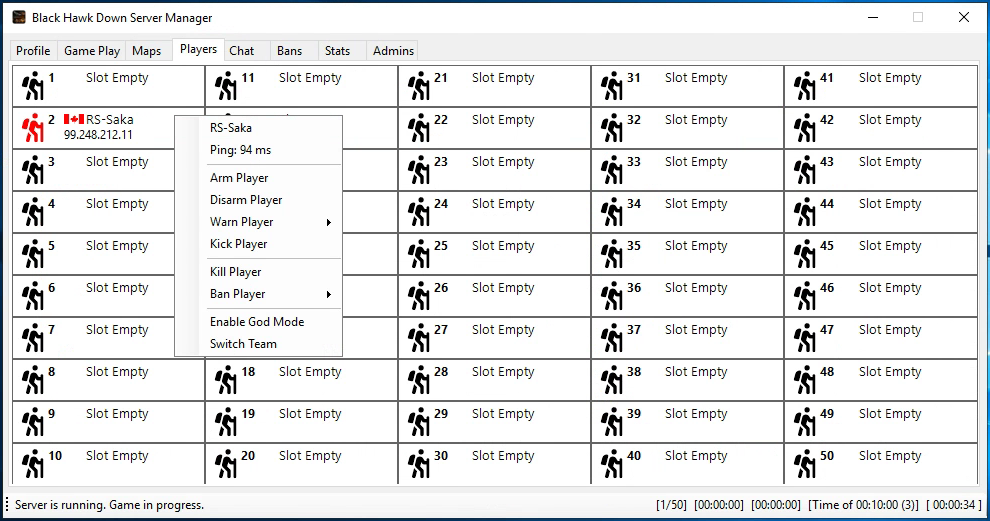Click the soldier icon in slot 41
The image size is (990, 521).
pos(805,86)
